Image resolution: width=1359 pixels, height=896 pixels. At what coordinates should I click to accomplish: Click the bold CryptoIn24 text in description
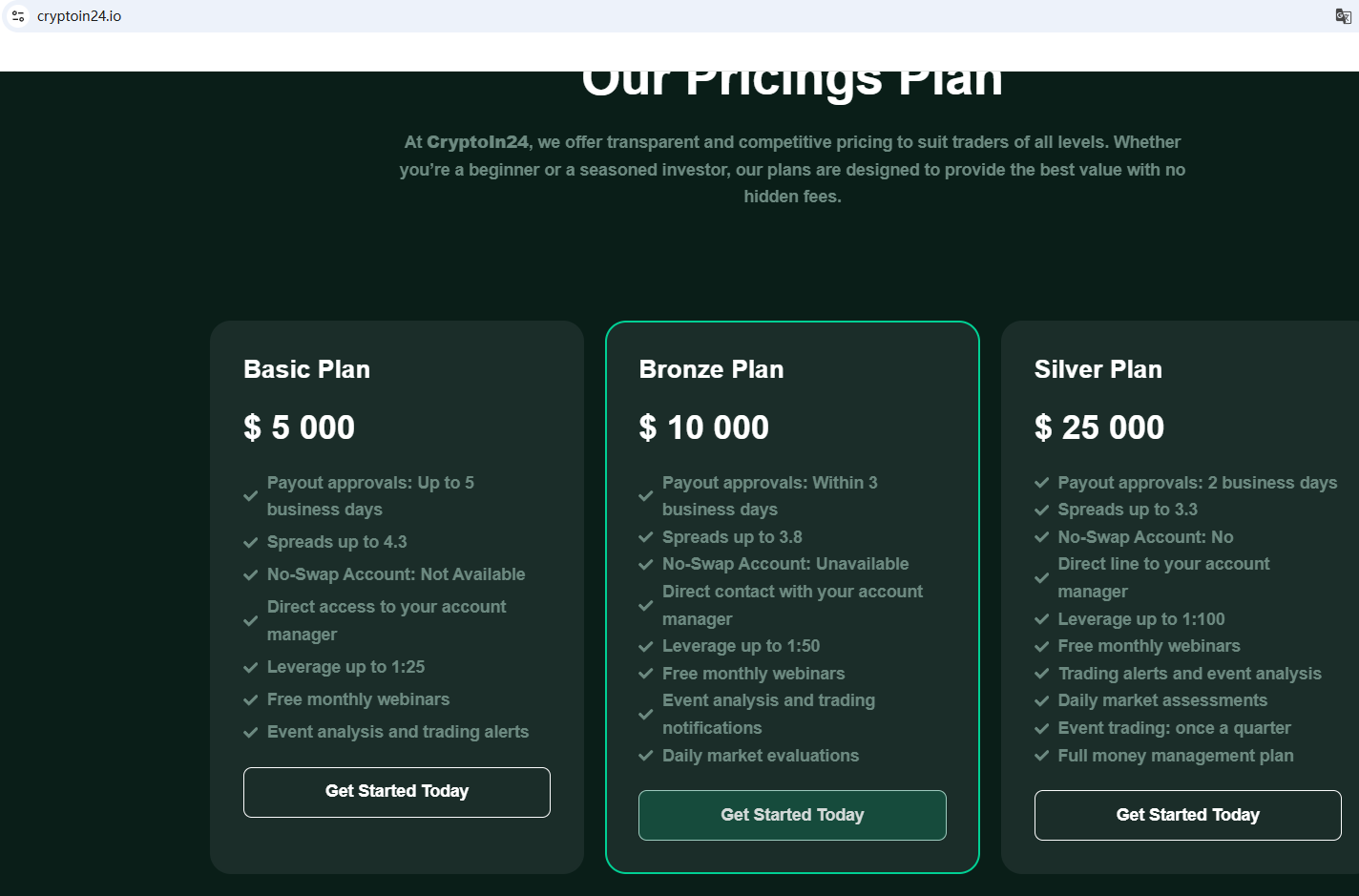477,142
